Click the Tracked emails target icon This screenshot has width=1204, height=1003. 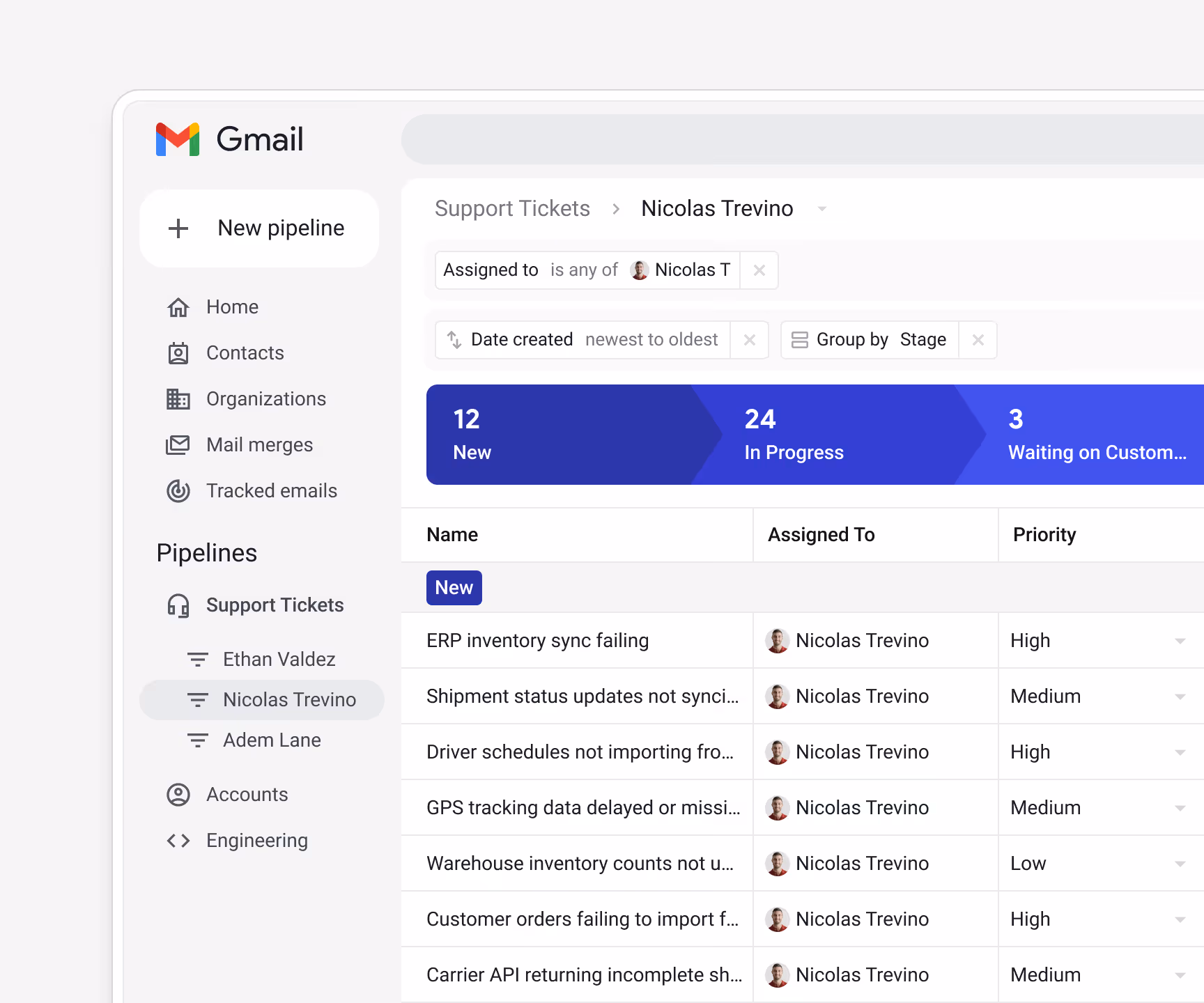click(x=178, y=491)
